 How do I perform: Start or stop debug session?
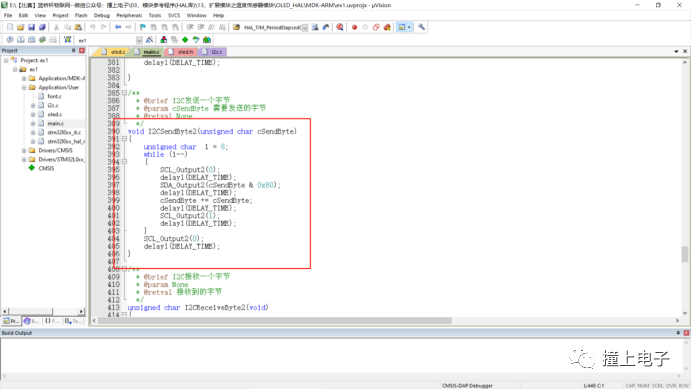point(340,27)
